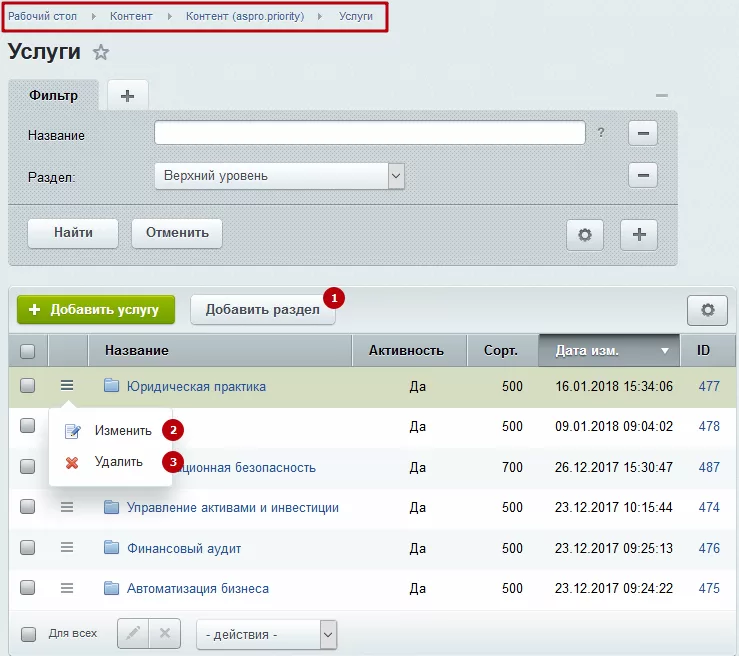Open list settings gear above table
Image resolution: width=739 pixels, height=656 pixels.
coord(707,310)
